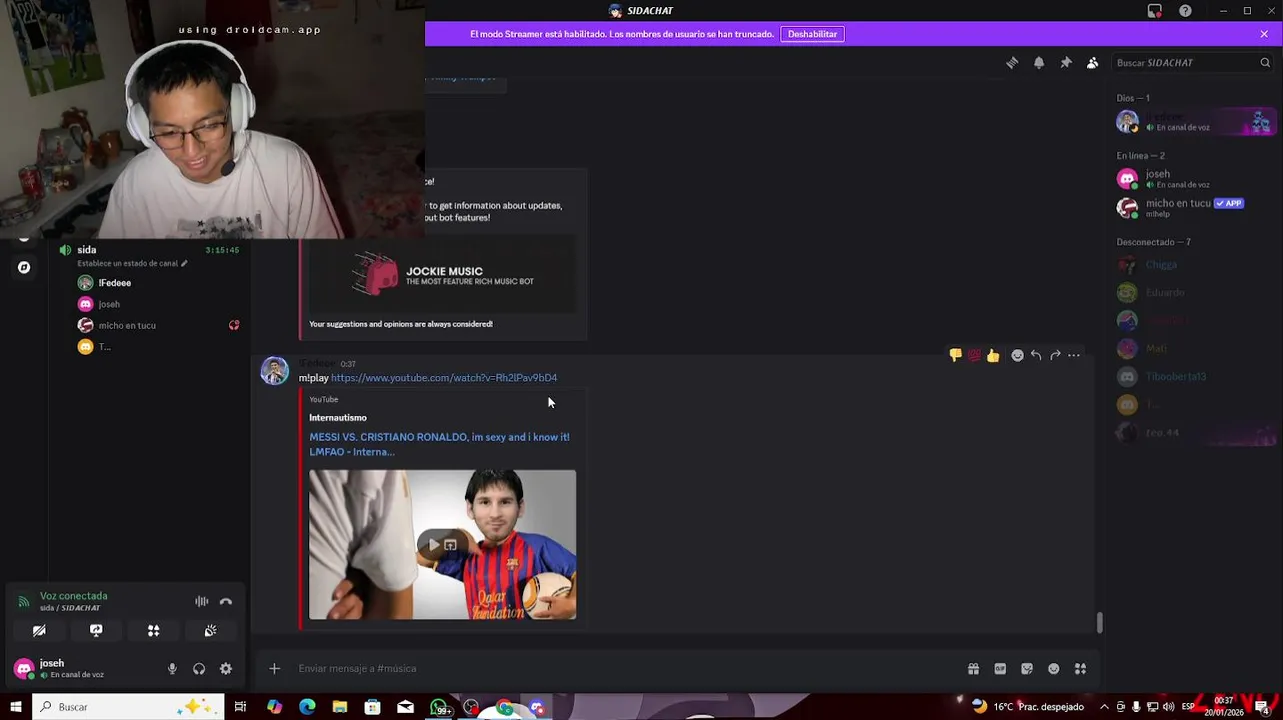Open Task View on taskbar
The width and height of the screenshot is (1283, 720).
240,707
